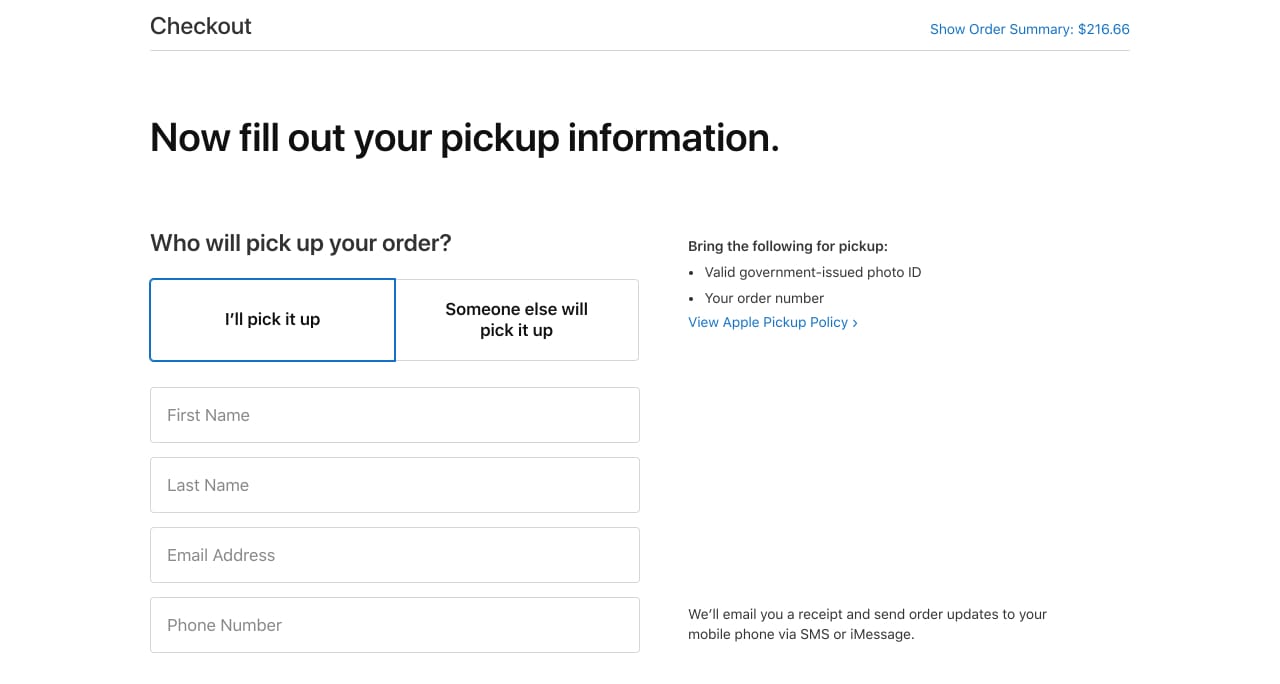Click the chevron after Apple Pickup Policy
The image size is (1280, 684).
855,323
